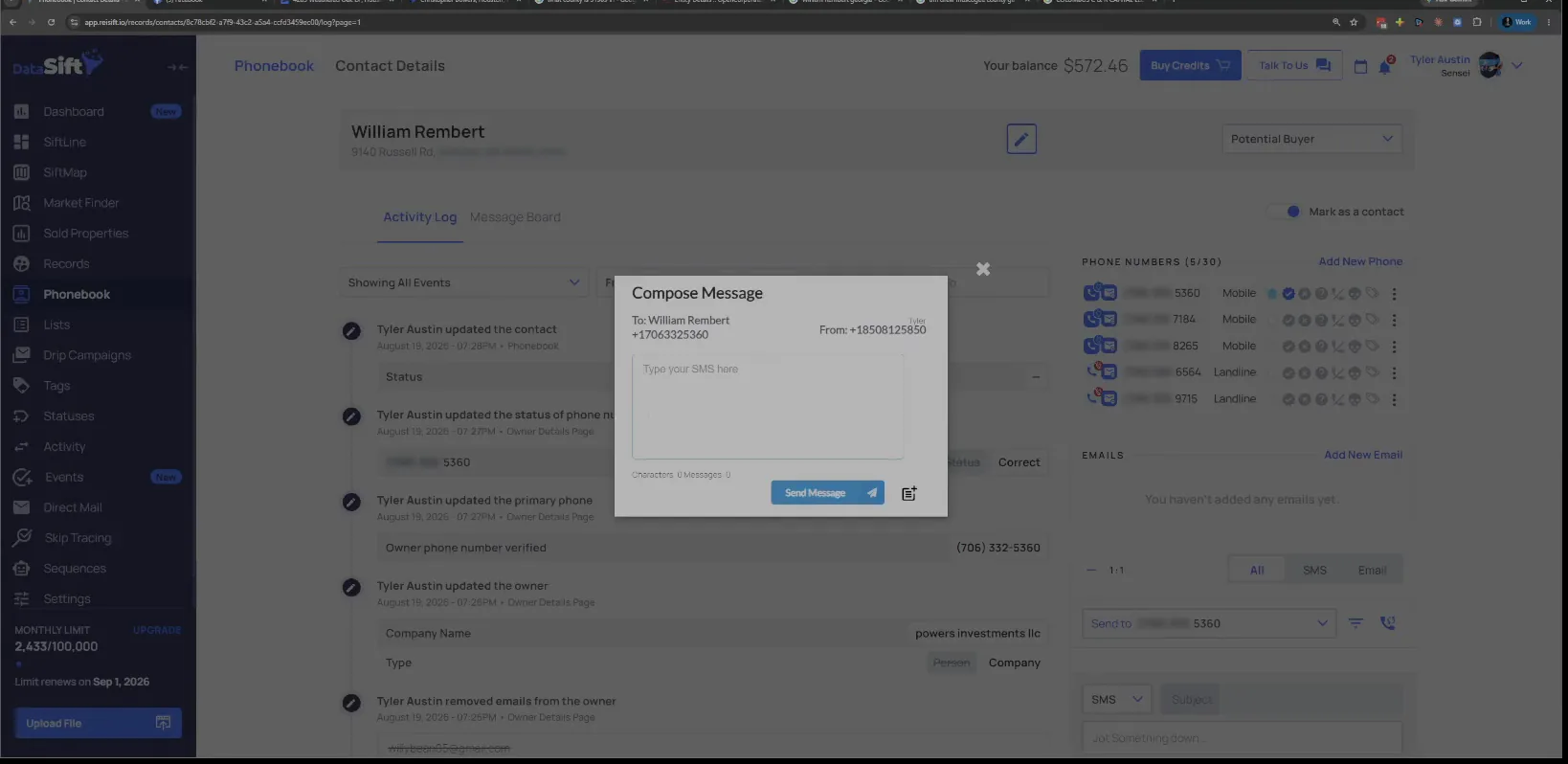Switch to Message Board tab

(x=515, y=217)
